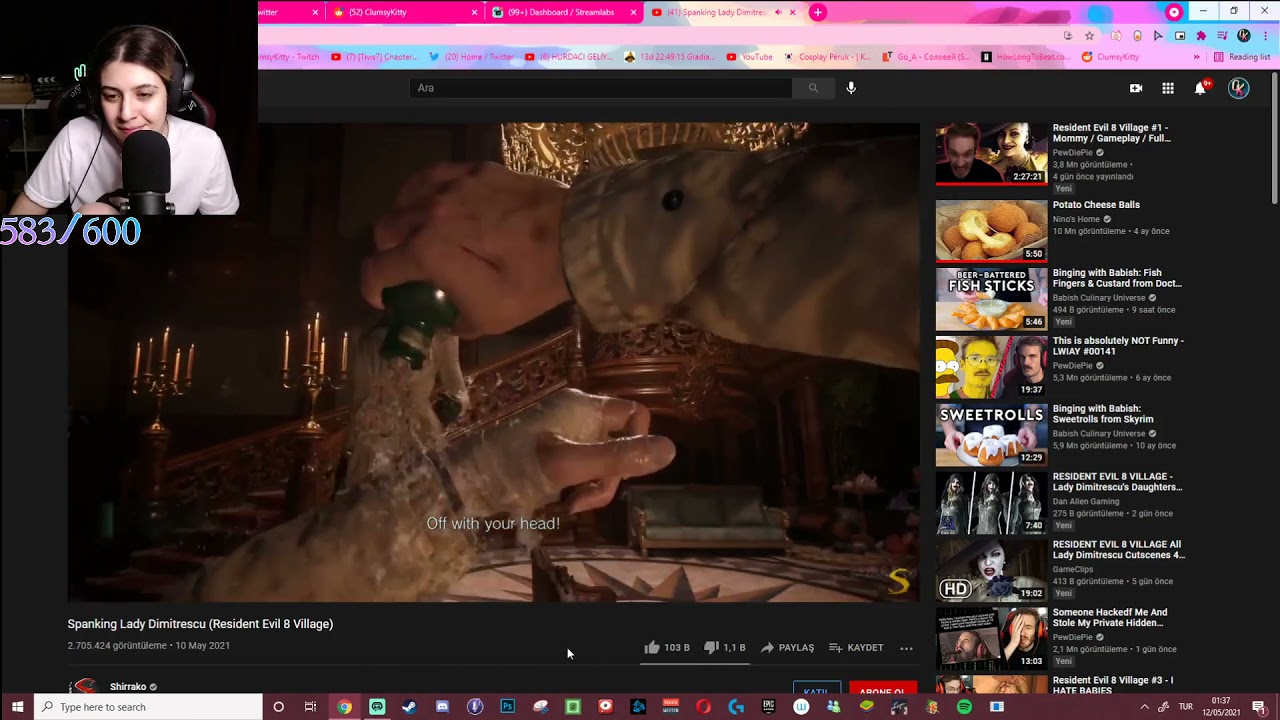This screenshot has height=720, width=1280.
Task: Open the YouTube bookmark
Action: pos(750,57)
